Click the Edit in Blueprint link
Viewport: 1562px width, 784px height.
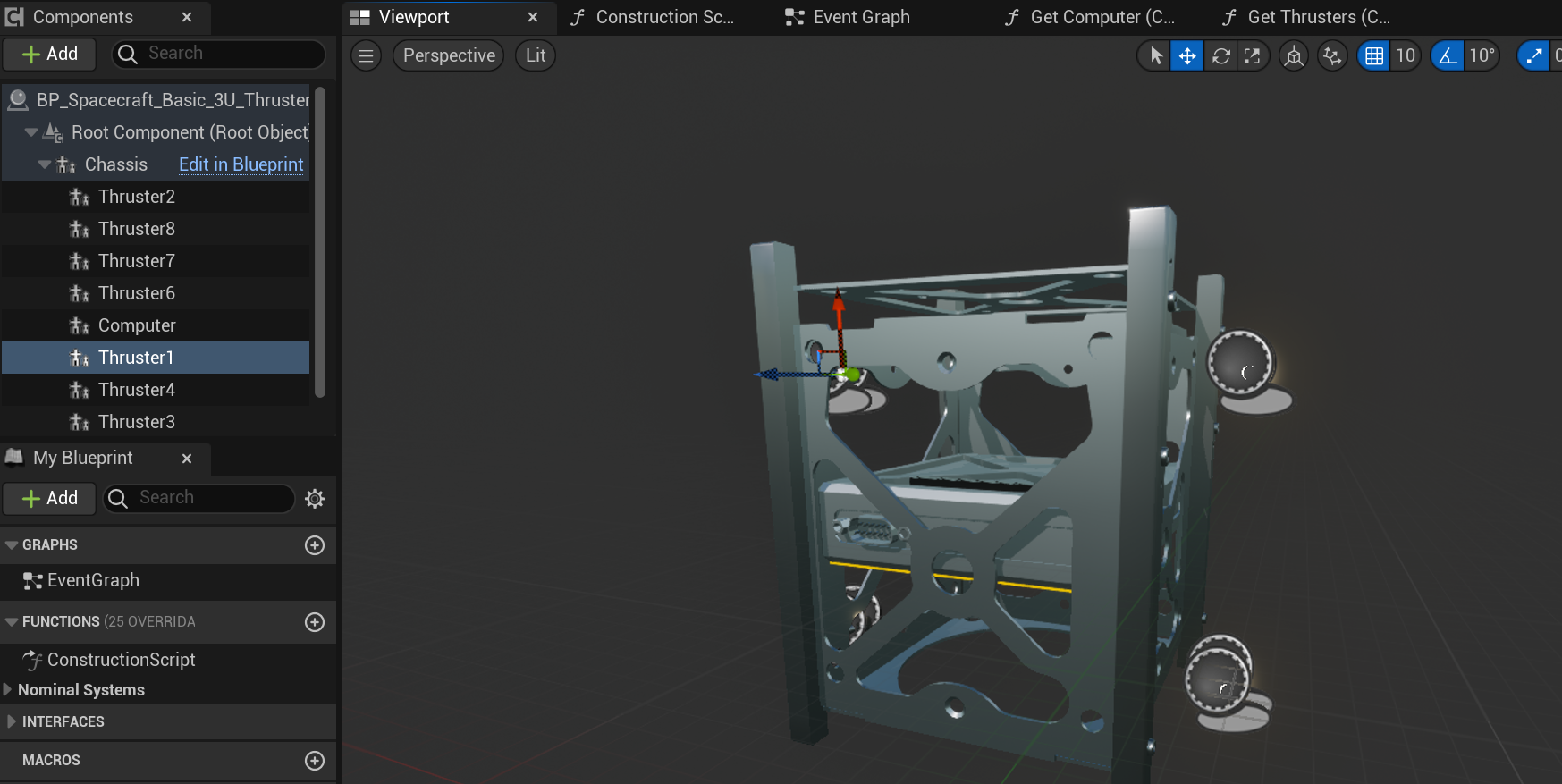[241, 164]
